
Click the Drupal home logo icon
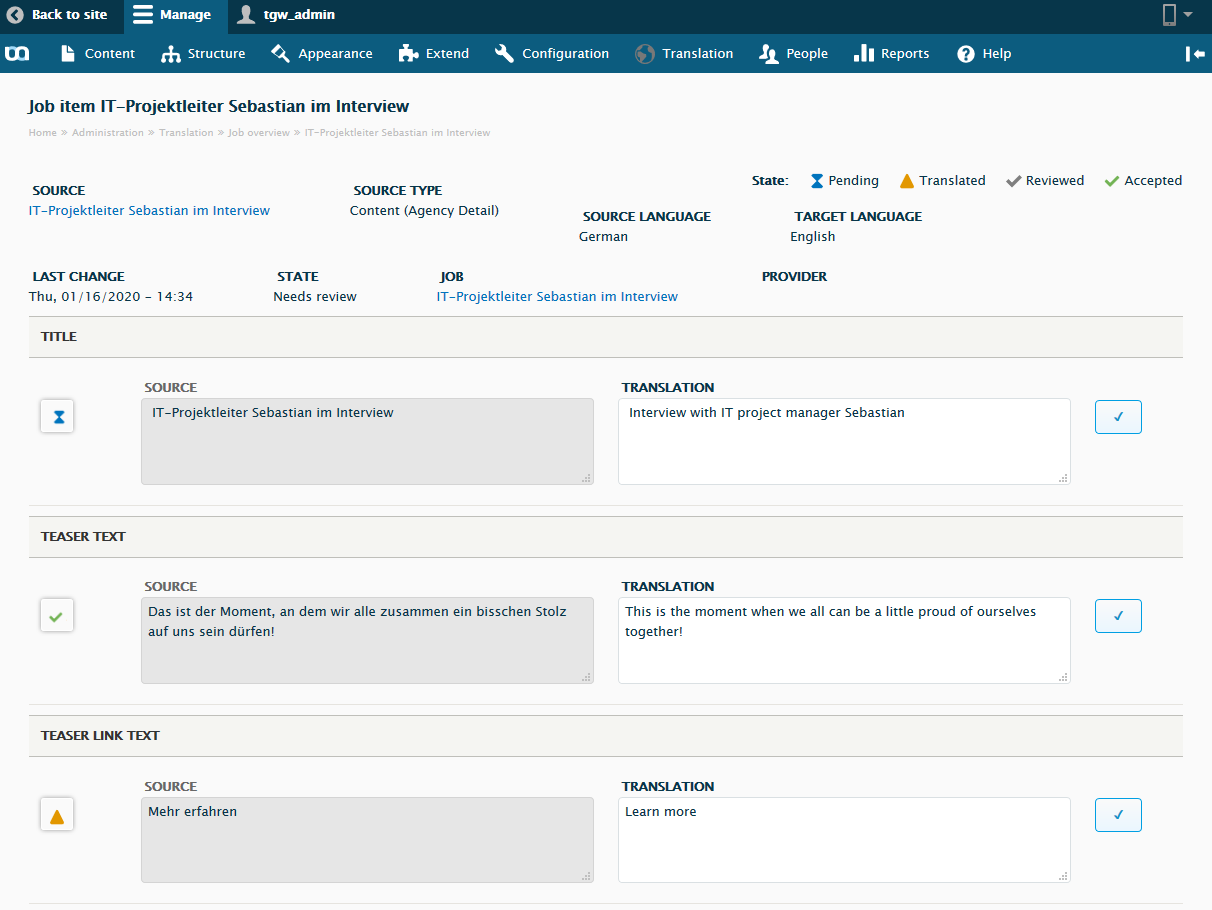[17, 54]
